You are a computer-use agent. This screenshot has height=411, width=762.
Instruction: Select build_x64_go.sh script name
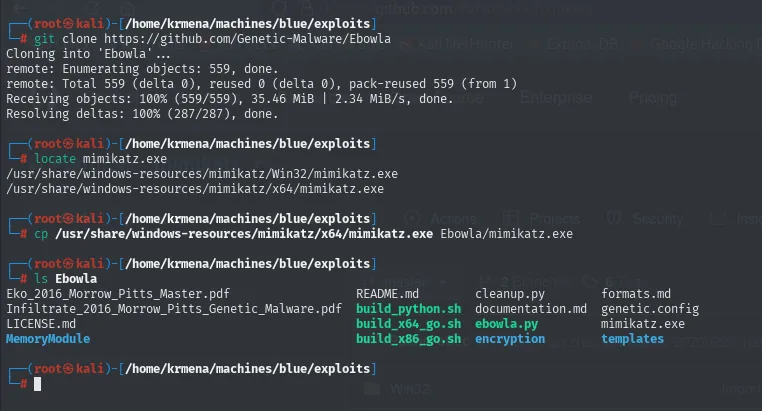408,324
